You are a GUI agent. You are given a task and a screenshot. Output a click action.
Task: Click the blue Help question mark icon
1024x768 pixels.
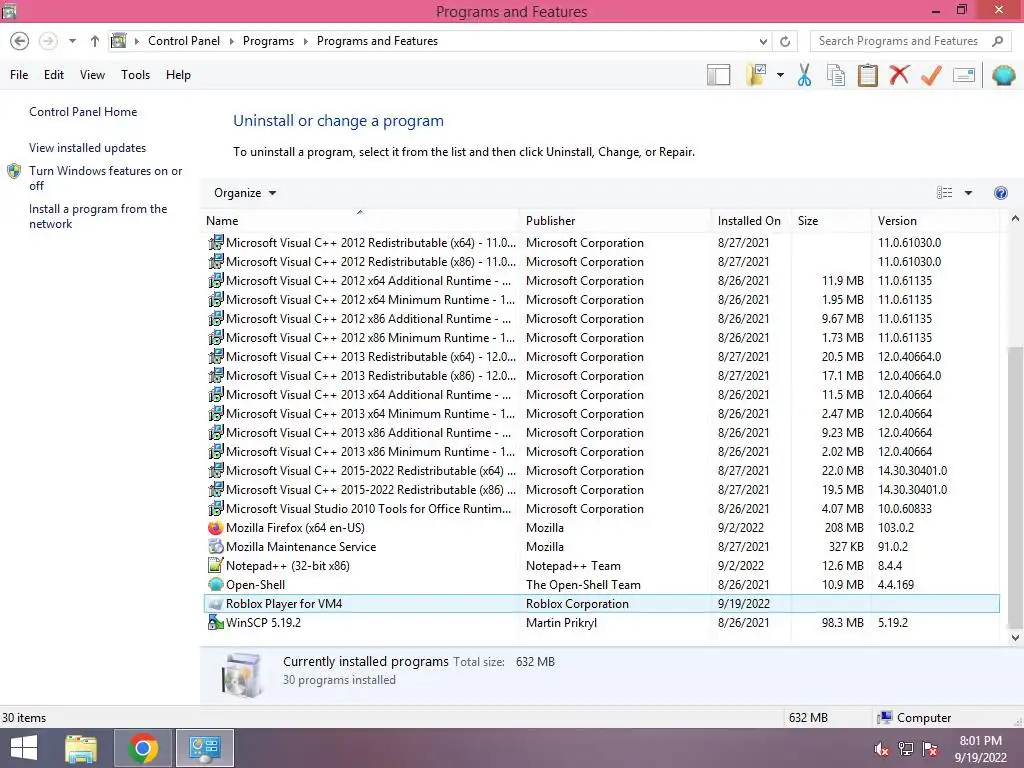click(1000, 193)
